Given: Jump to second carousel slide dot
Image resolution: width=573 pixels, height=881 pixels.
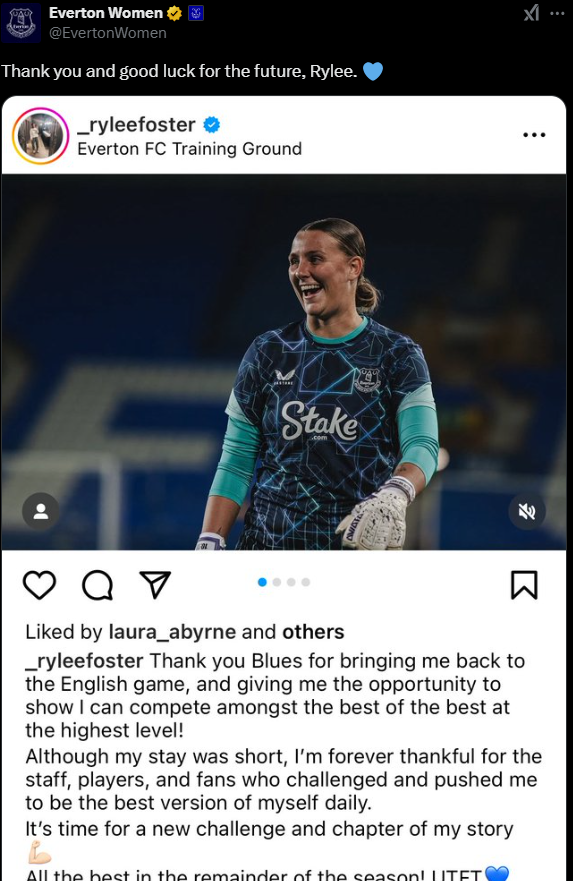Looking at the screenshot, I should pyautogui.click(x=277, y=582).
